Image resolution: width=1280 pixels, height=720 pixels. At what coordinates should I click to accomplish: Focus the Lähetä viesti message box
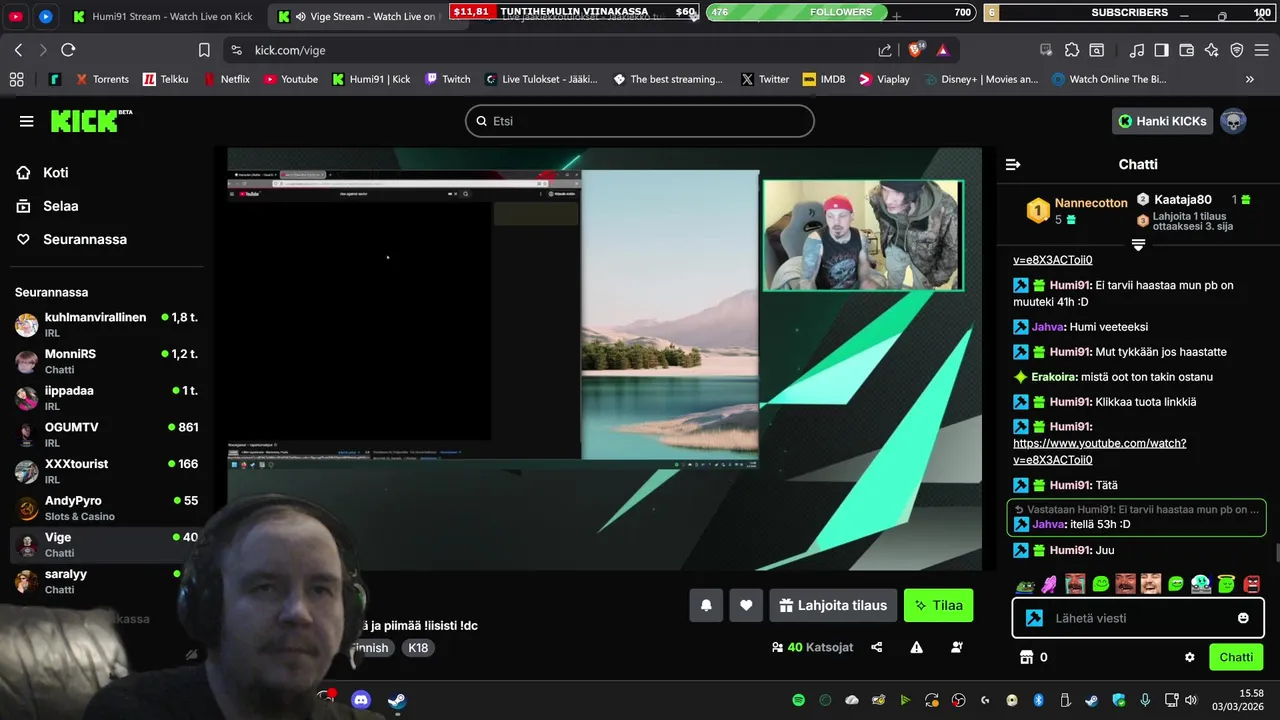pyautogui.click(x=1138, y=618)
